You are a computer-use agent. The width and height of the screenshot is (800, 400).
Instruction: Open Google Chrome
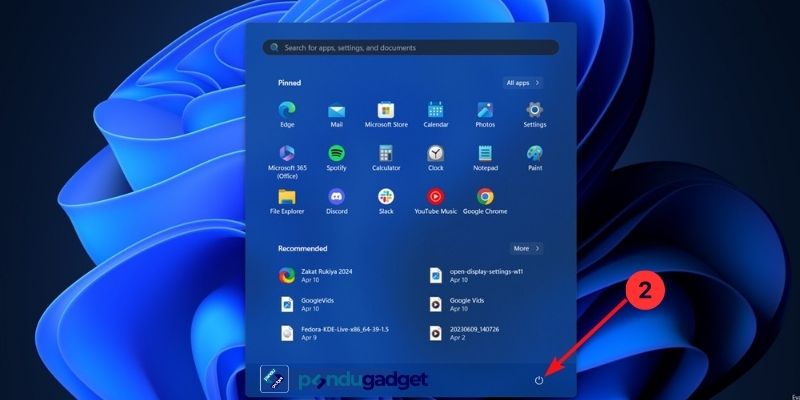coord(485,202)
